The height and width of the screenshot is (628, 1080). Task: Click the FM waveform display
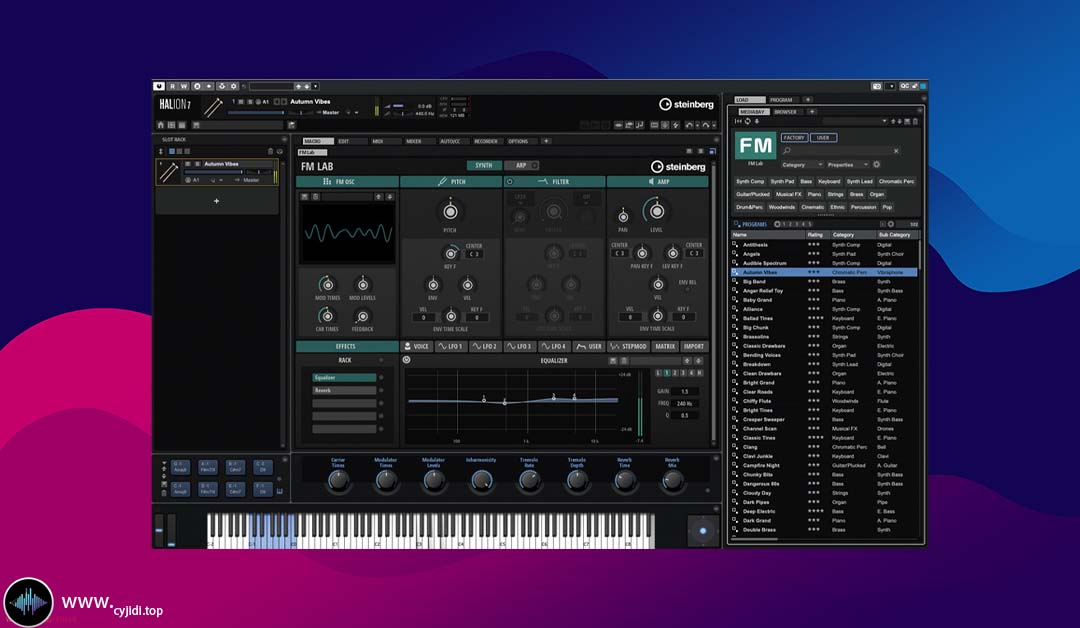click(x=348, y=233)
